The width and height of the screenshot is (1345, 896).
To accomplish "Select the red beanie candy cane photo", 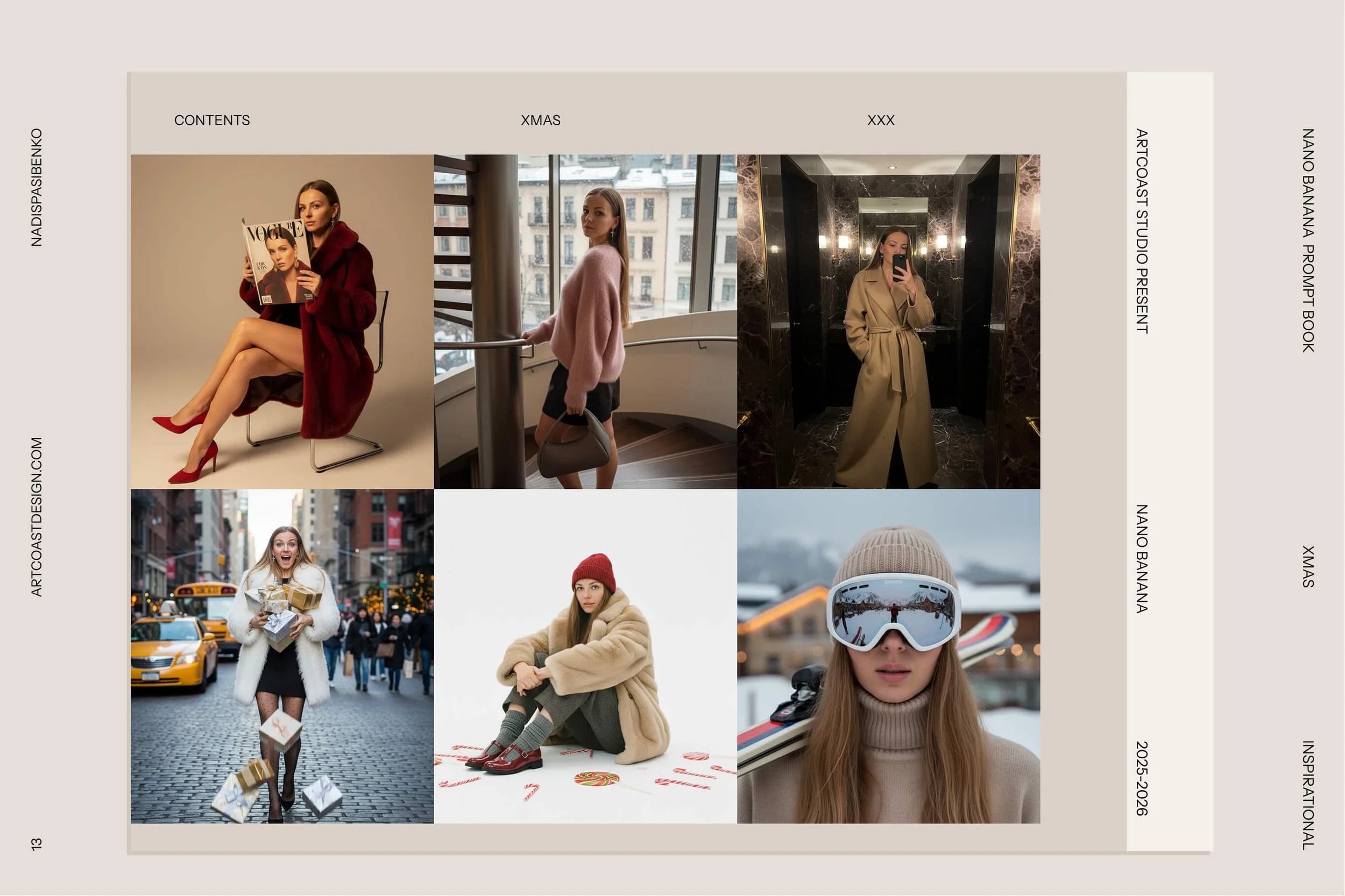I will [585, 656].
